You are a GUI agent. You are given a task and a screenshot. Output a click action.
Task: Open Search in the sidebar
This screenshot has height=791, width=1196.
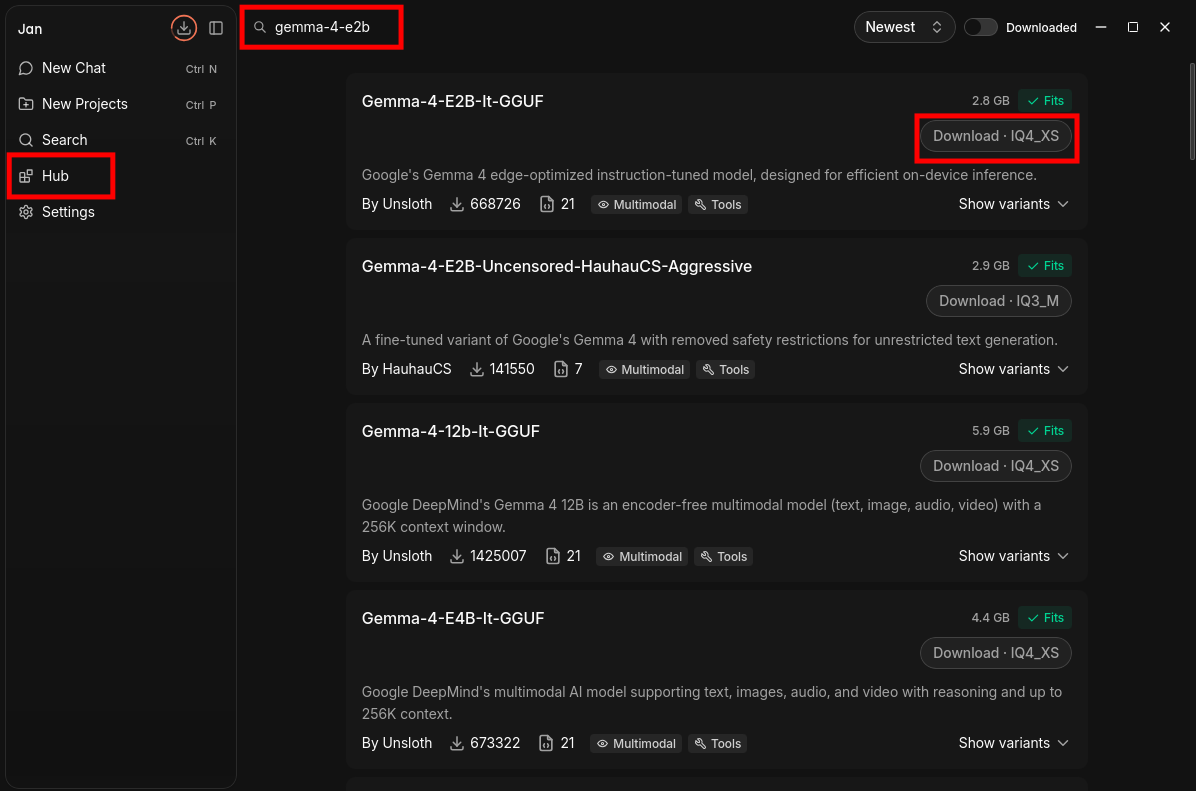click(x=120, y=140)
